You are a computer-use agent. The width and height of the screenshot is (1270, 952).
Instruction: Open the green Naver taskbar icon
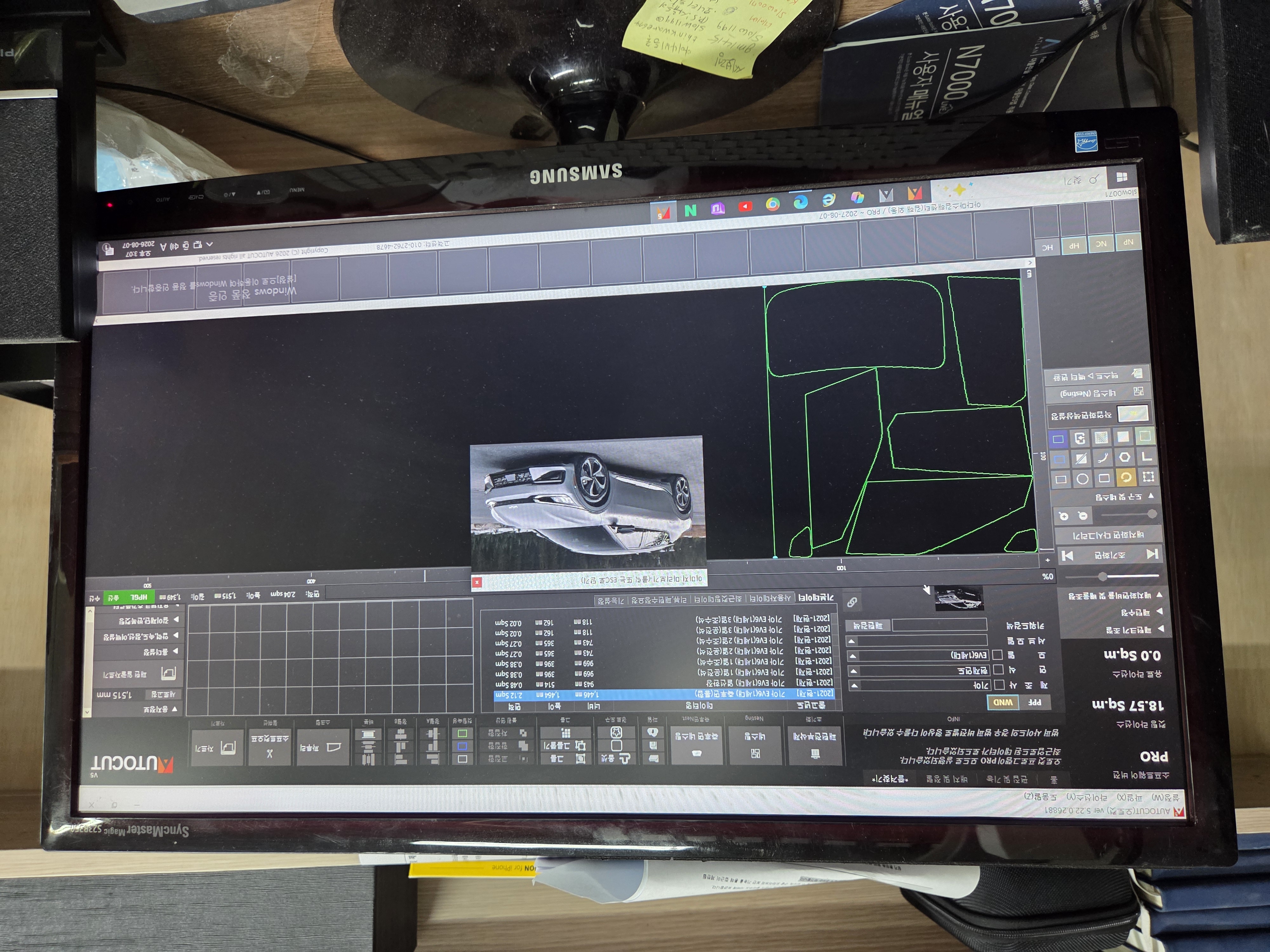click(690, 211)
